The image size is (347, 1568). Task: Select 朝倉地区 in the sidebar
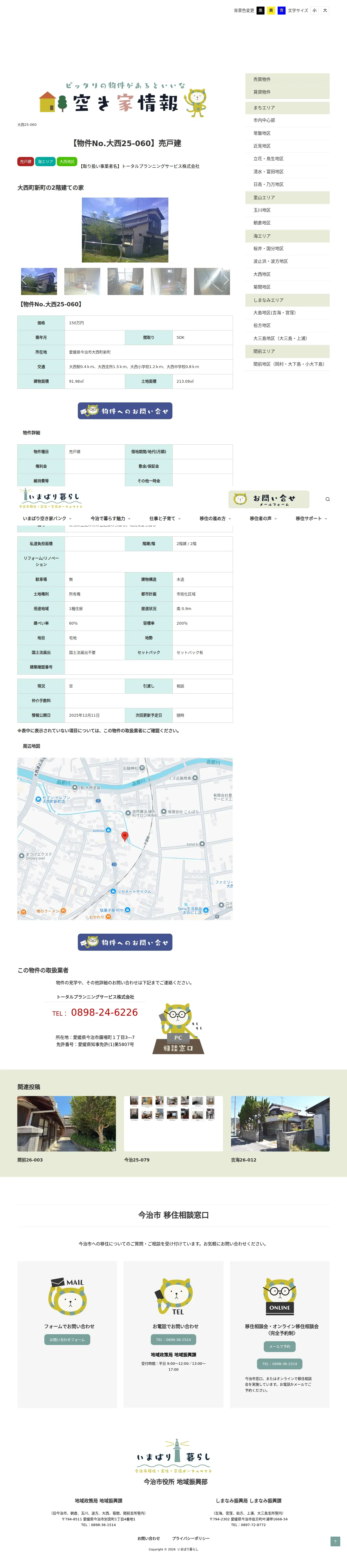pyautogui.click(x=288, y=223)
